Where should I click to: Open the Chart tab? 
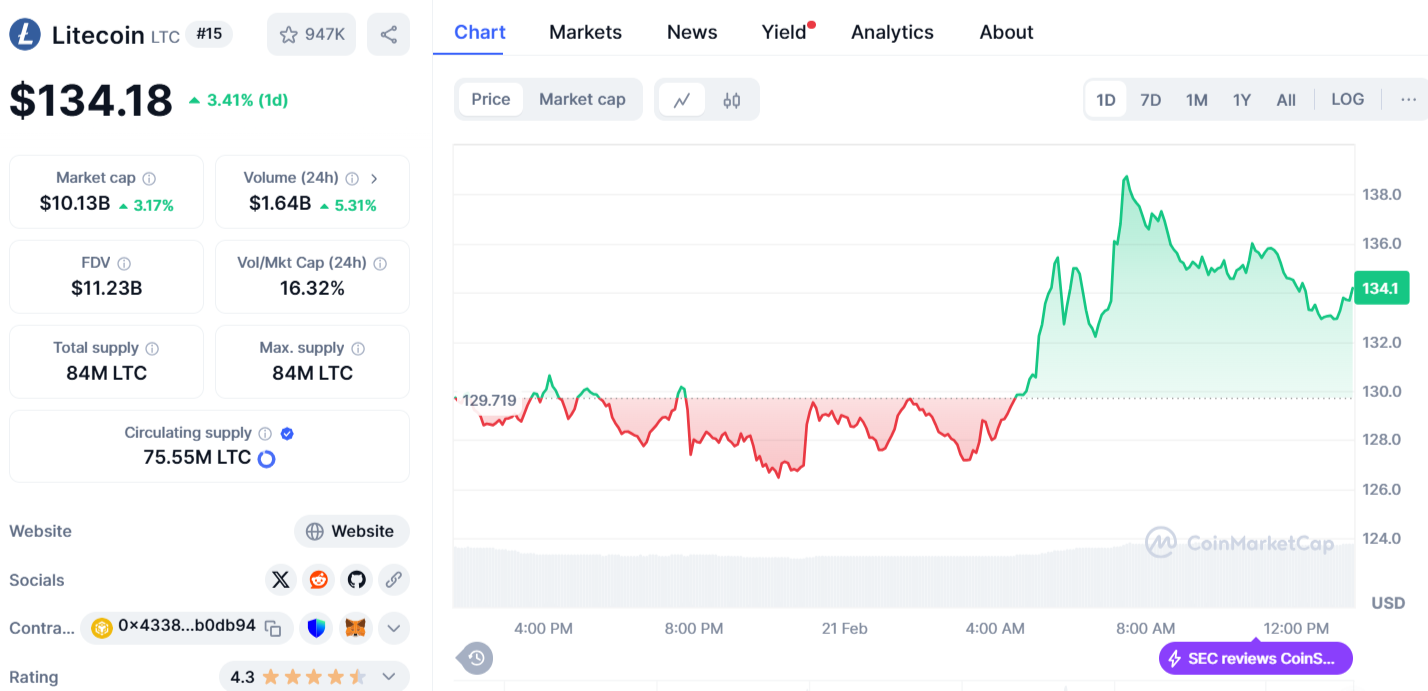pyautogui.click(x=480, y=32)
